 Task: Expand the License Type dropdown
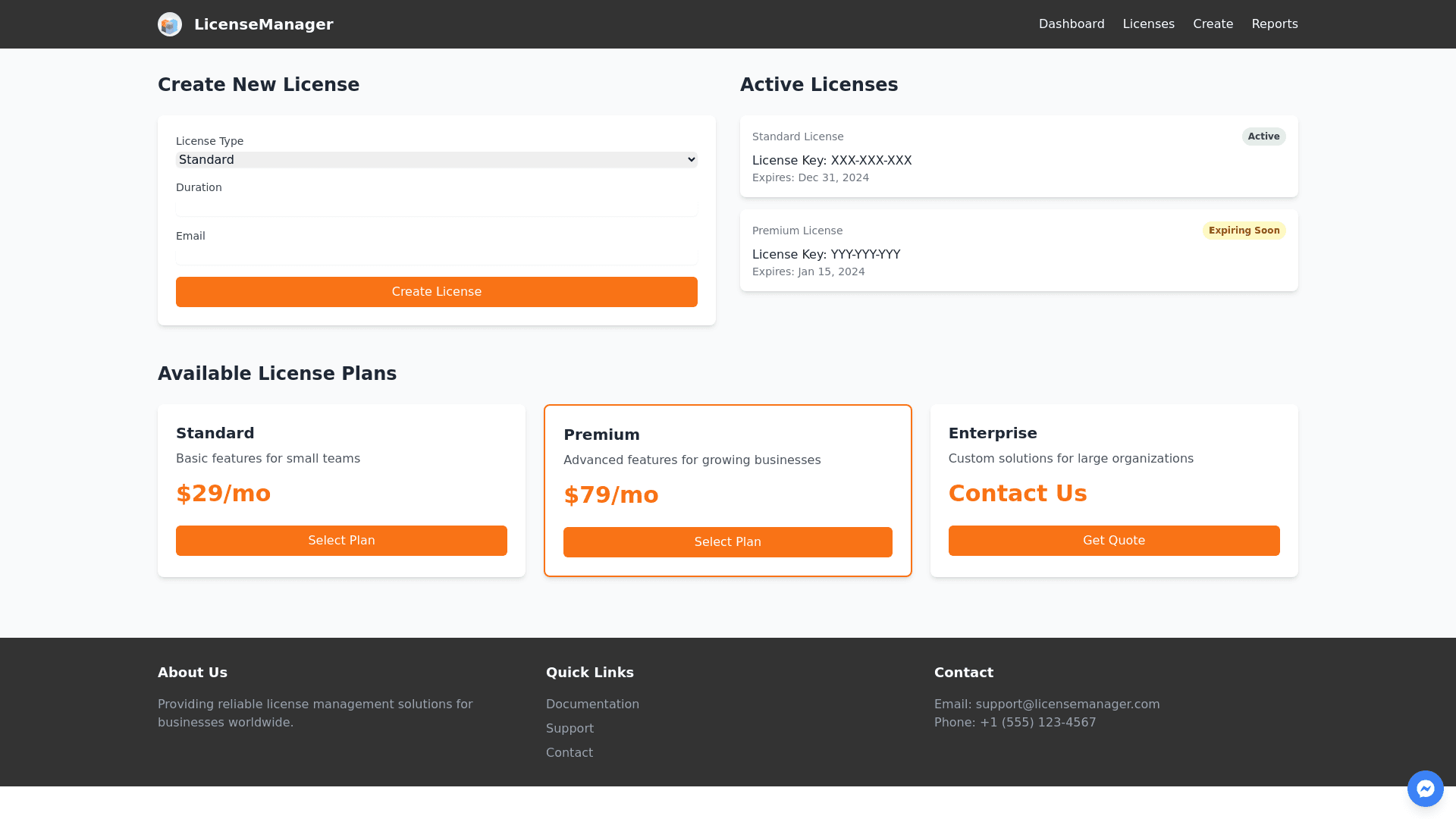[x=436, y=160]
